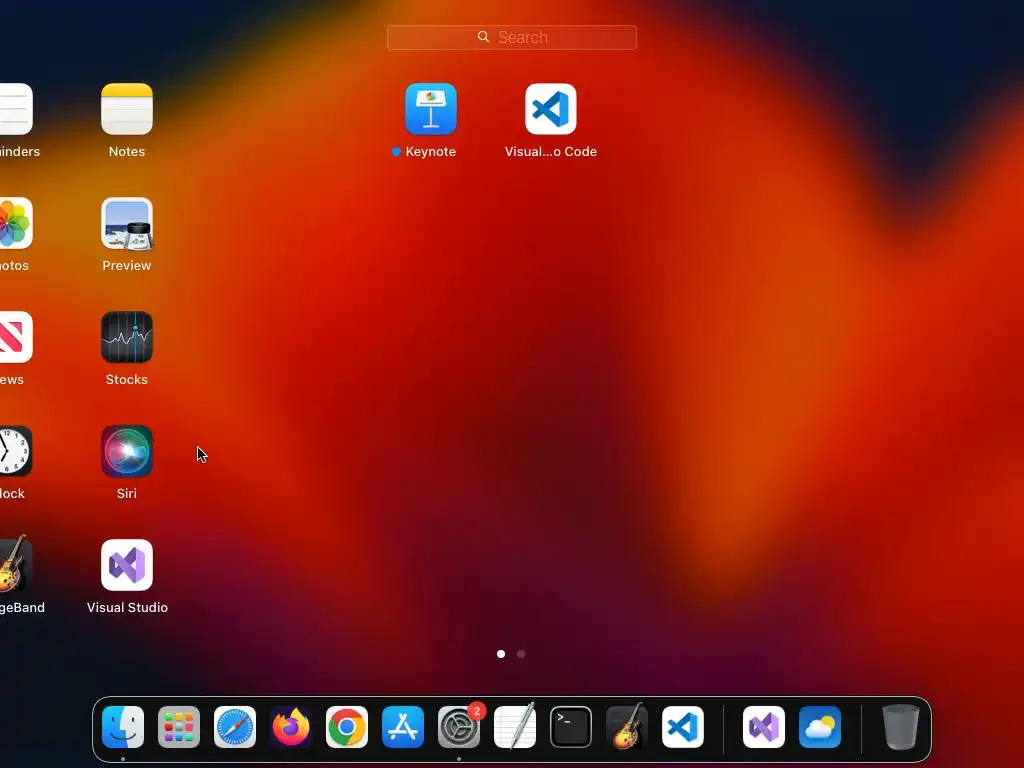Launch Terminal from the Dock

(x=571, y=727)
